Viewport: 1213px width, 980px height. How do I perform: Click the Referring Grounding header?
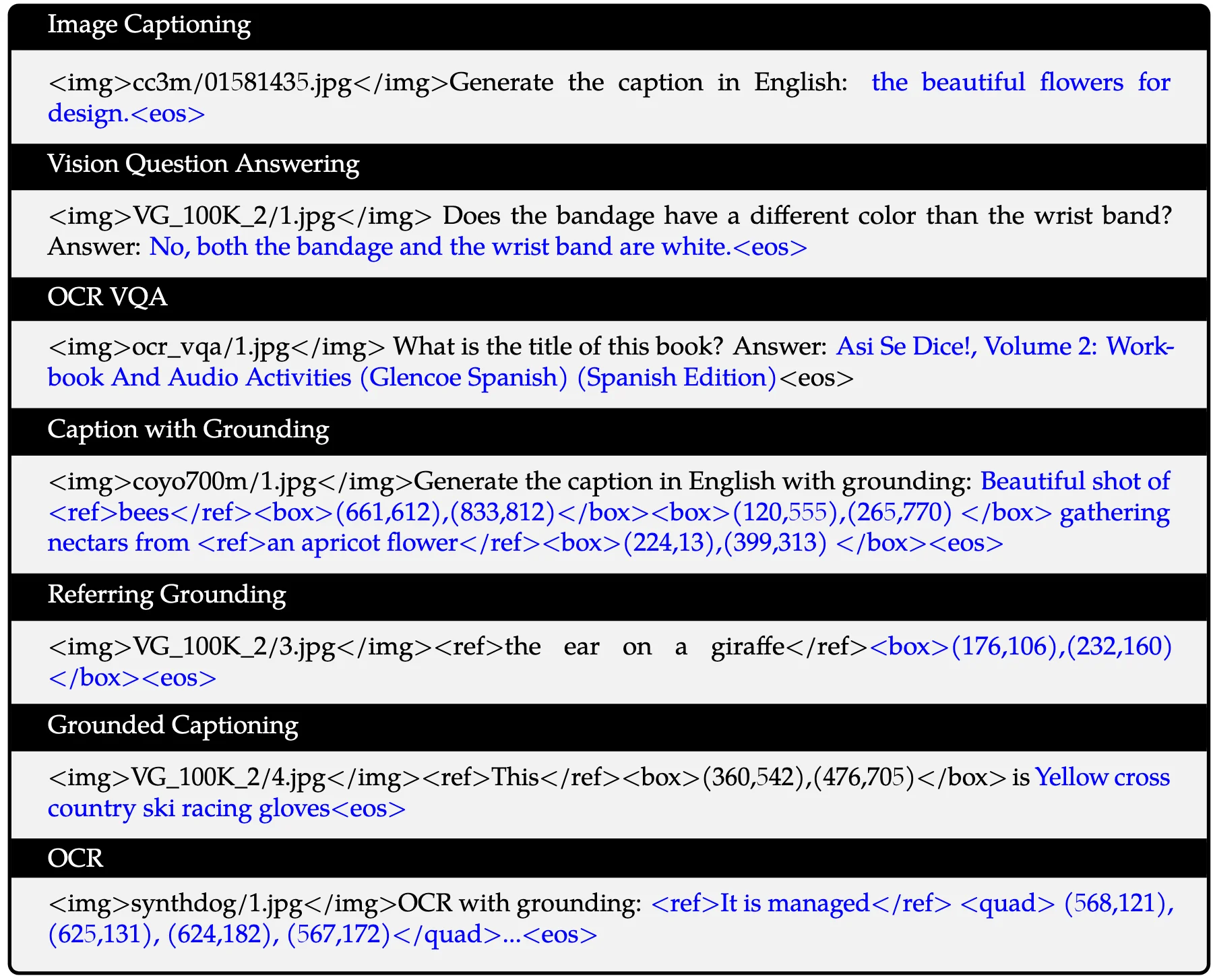tap(165, 594)
